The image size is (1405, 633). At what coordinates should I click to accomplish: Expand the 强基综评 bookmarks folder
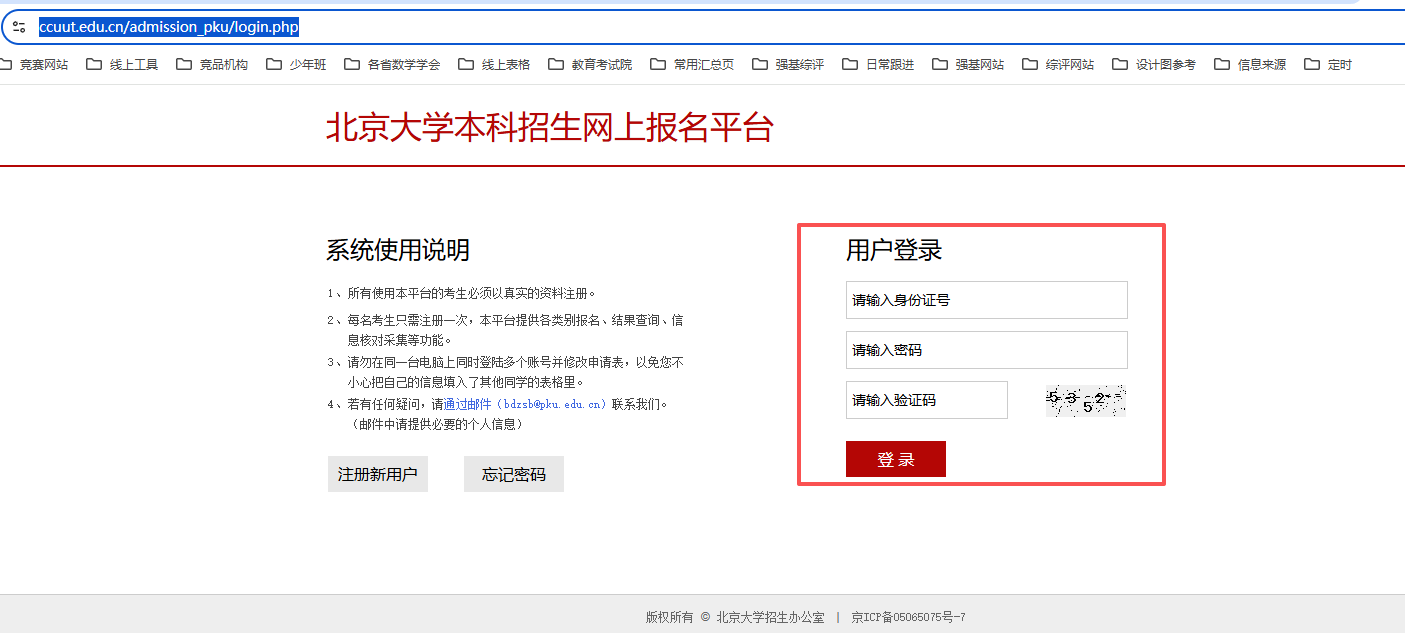[788, 65]
